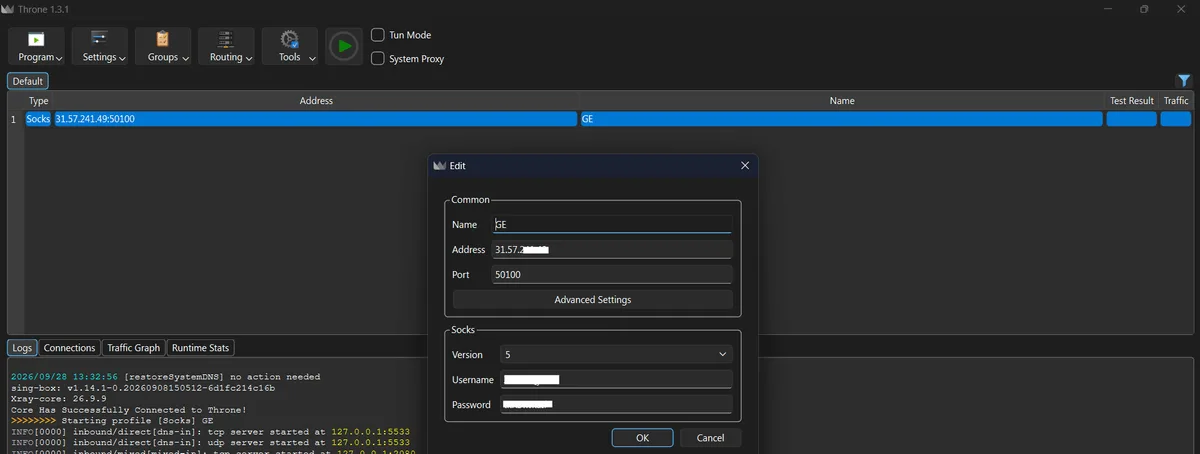Image resolution: width=1200 pixels, height=454 pixels.
Task: Expand the Settings dropdown arrow
Action: point(122,59)
